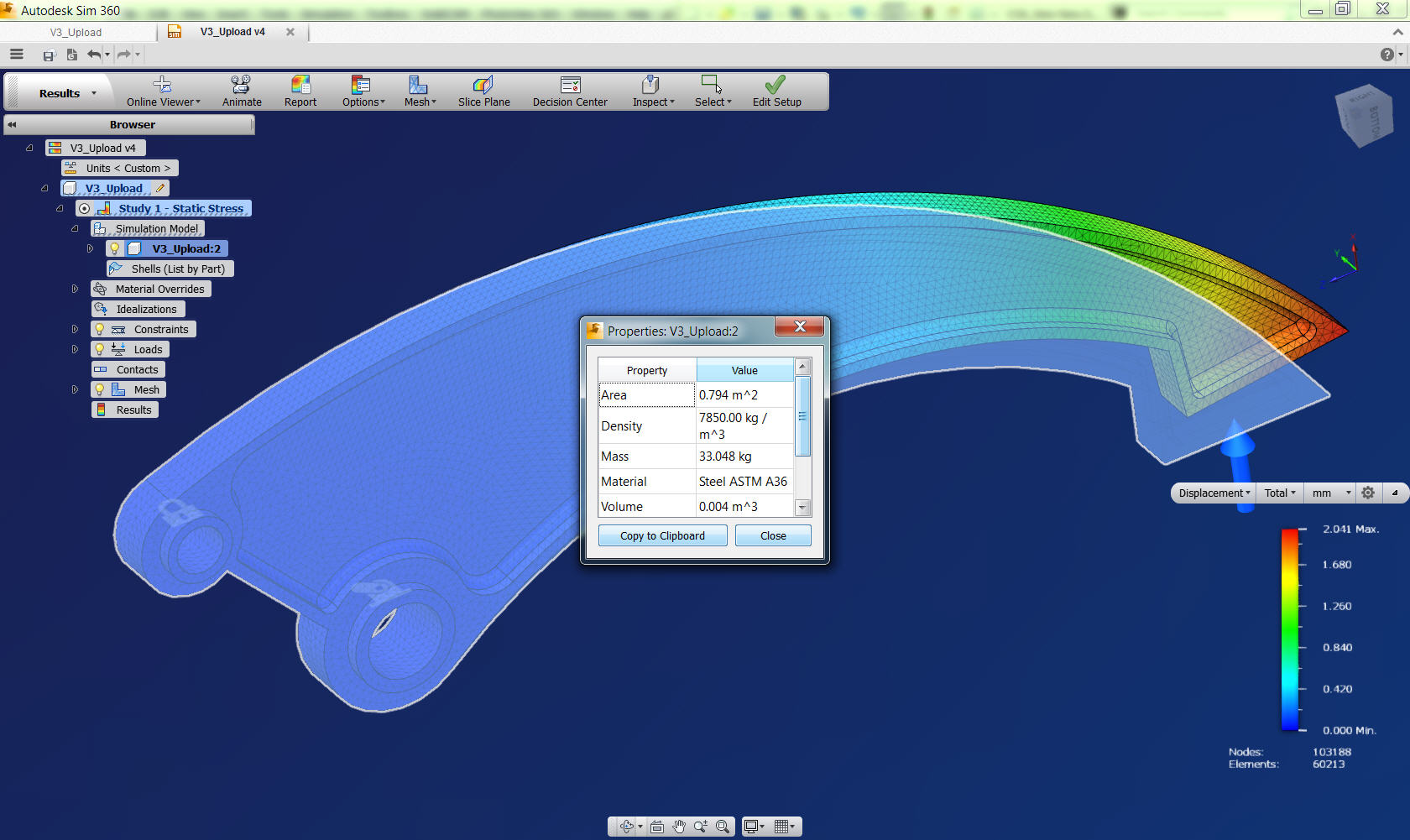1410x840 pixels.
Task: Expand the Loads tree node
Action: 75,349
